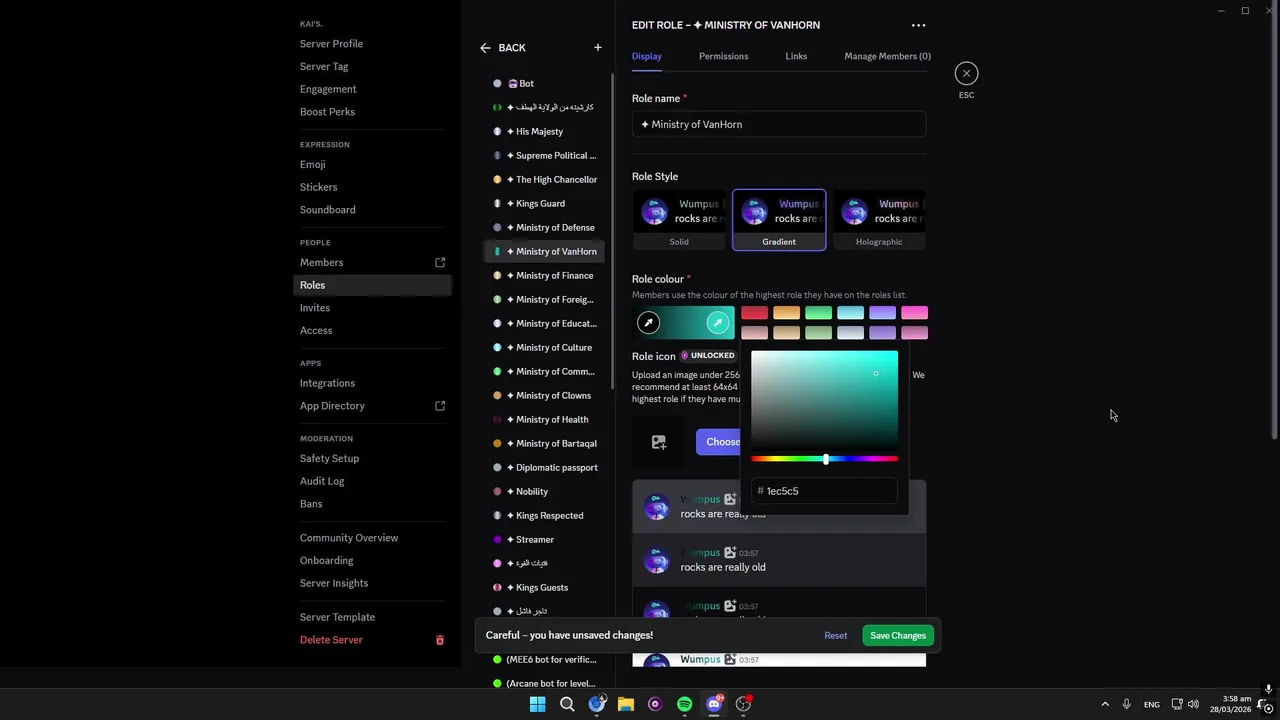
Task: Click the hex colour input field
Action: pyautogui.click(x=825, y=491)
